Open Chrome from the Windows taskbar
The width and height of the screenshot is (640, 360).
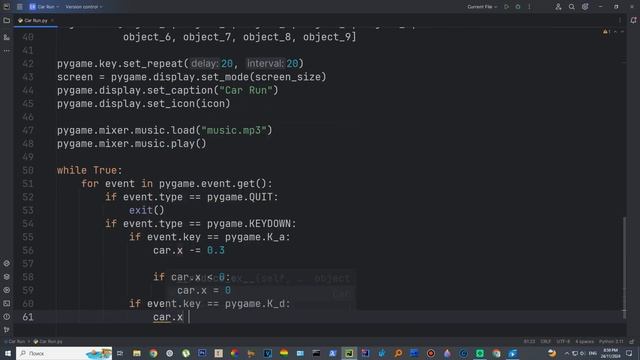click(153, 353)
